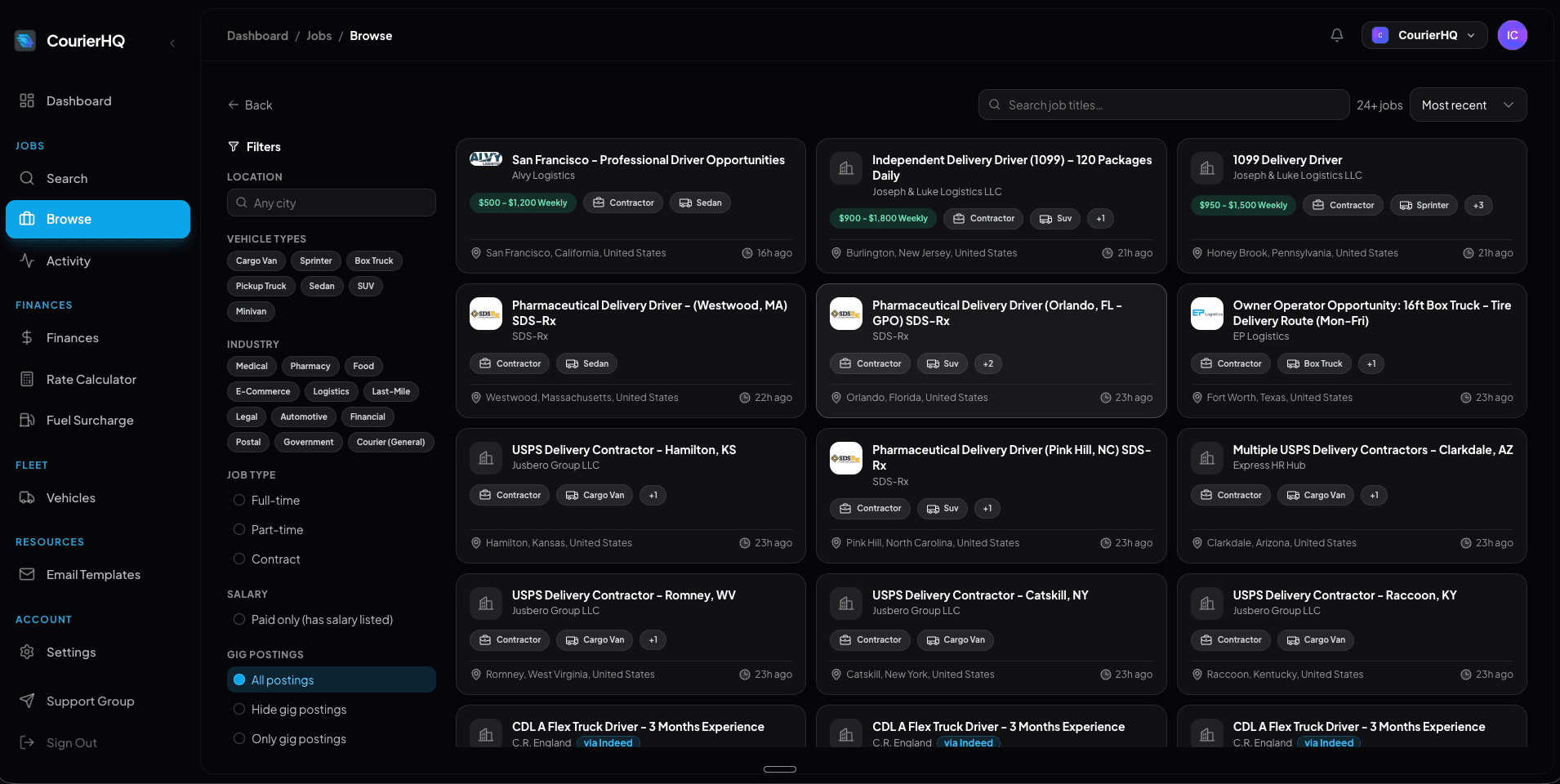The width and height of the screenshot is (1560, 784).
Task: Open the CourierHQ workspace switcher dropdown
Action: pyautogui.click(x=1424, y=35)
